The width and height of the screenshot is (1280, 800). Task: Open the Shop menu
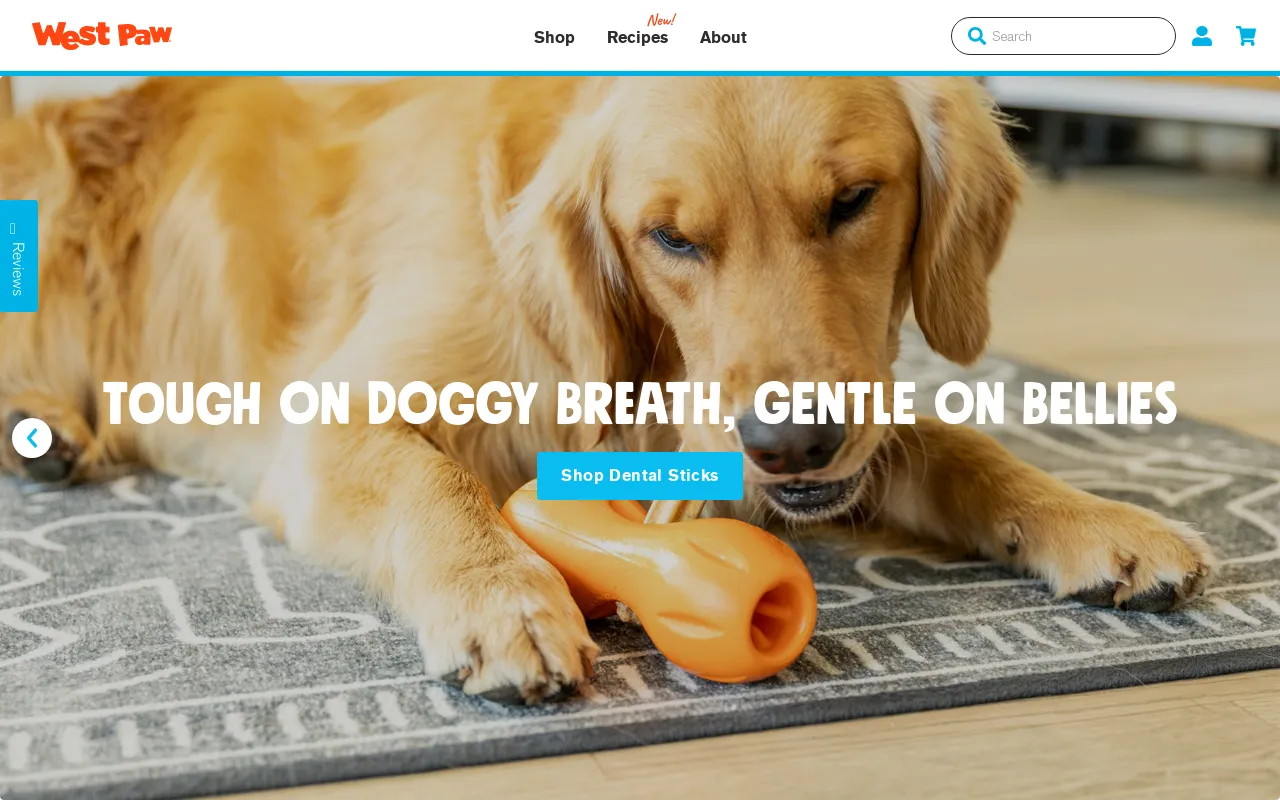click(x=554, y=37)
